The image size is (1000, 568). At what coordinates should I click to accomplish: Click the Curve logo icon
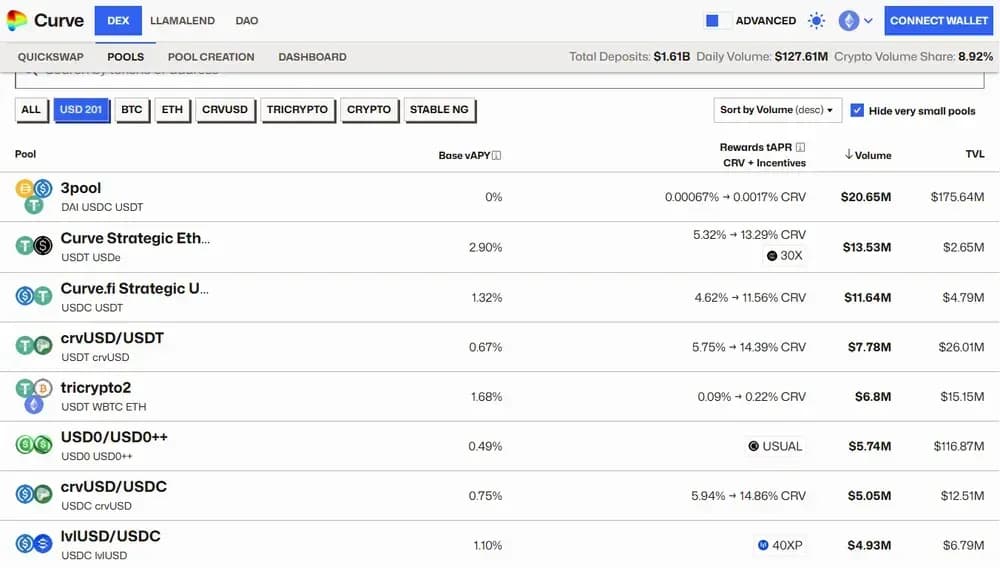[x=17, y=20]
